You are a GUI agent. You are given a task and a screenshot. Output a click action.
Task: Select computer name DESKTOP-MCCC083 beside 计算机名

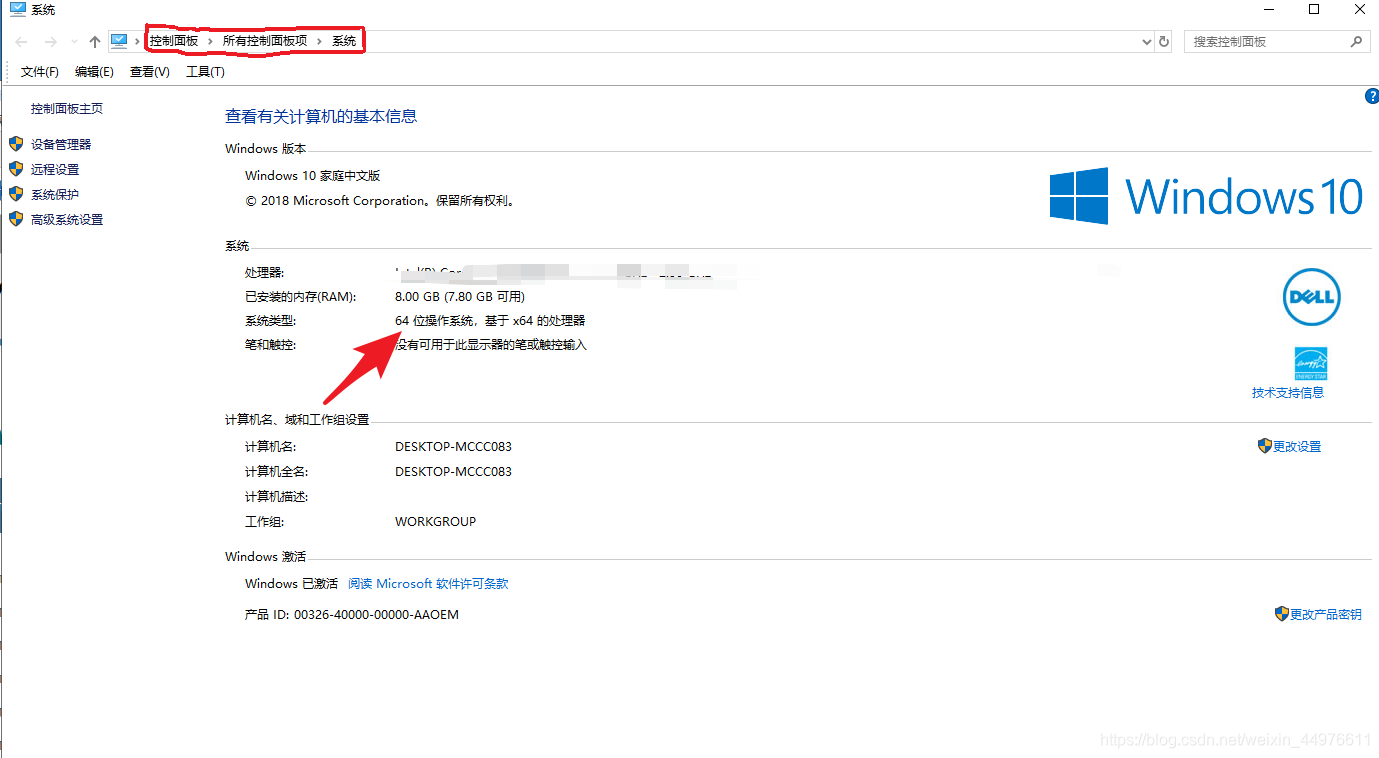point(453,447)
